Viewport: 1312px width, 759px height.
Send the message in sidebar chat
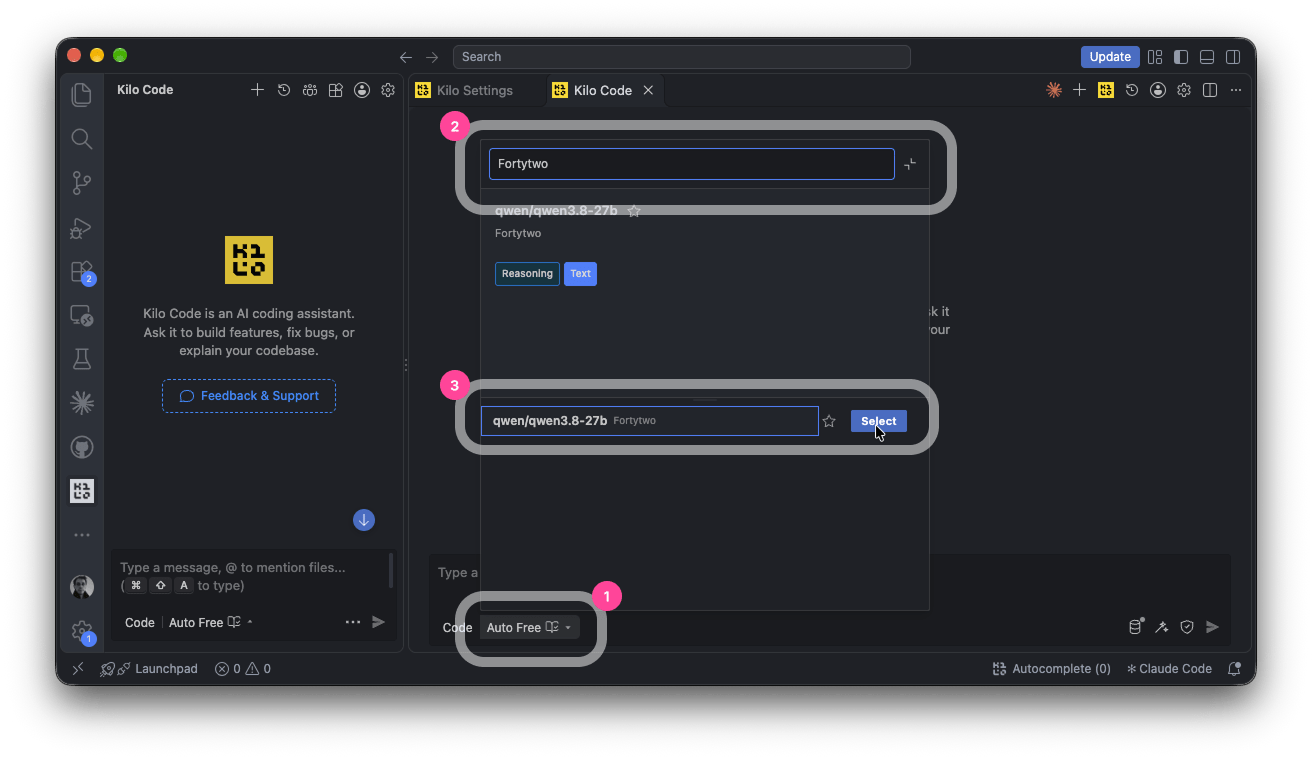coord(379,622)
